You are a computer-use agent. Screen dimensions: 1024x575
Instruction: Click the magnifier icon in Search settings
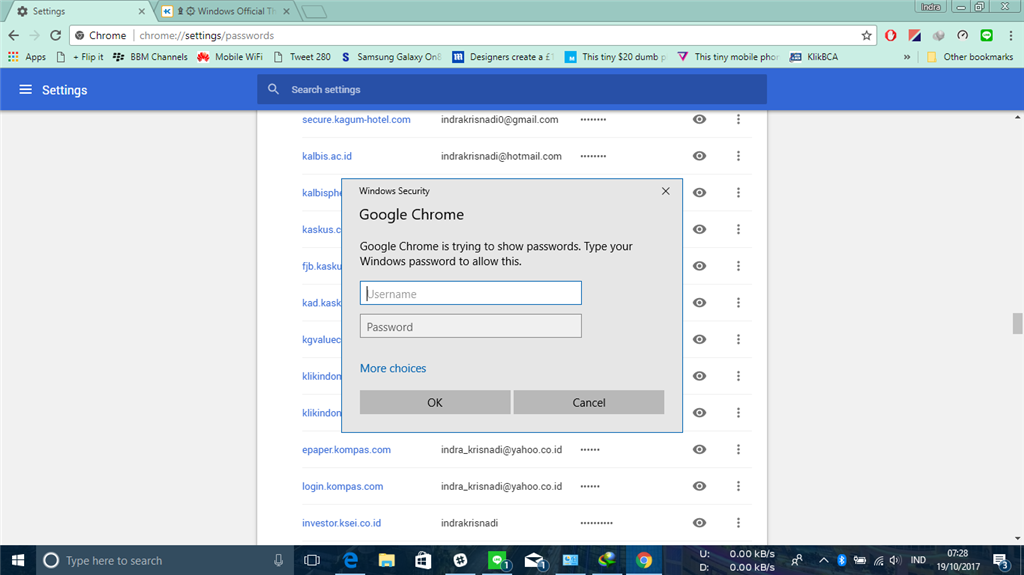(274, 89)
